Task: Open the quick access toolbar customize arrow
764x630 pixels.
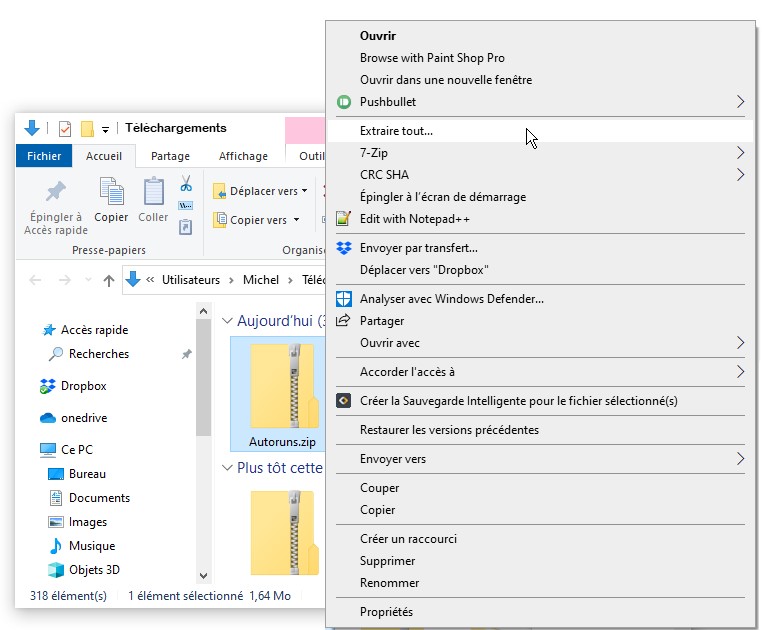Action: click(105, 129)
